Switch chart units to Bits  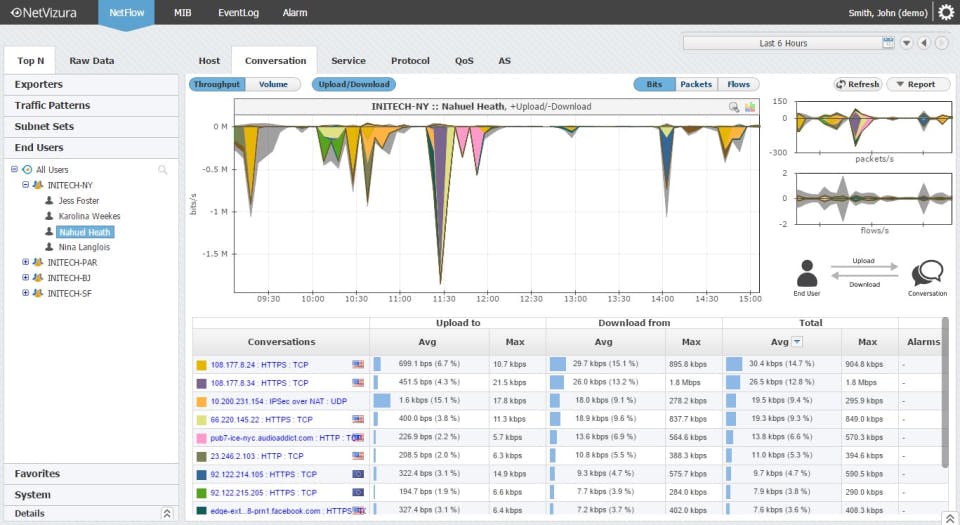click(x=654, y=84)
